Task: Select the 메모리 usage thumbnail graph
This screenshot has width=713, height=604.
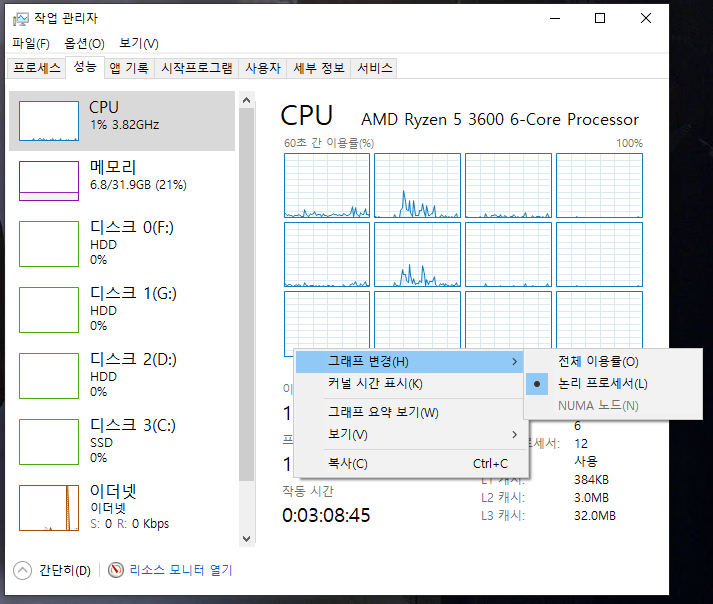Action: pos(49,181)
